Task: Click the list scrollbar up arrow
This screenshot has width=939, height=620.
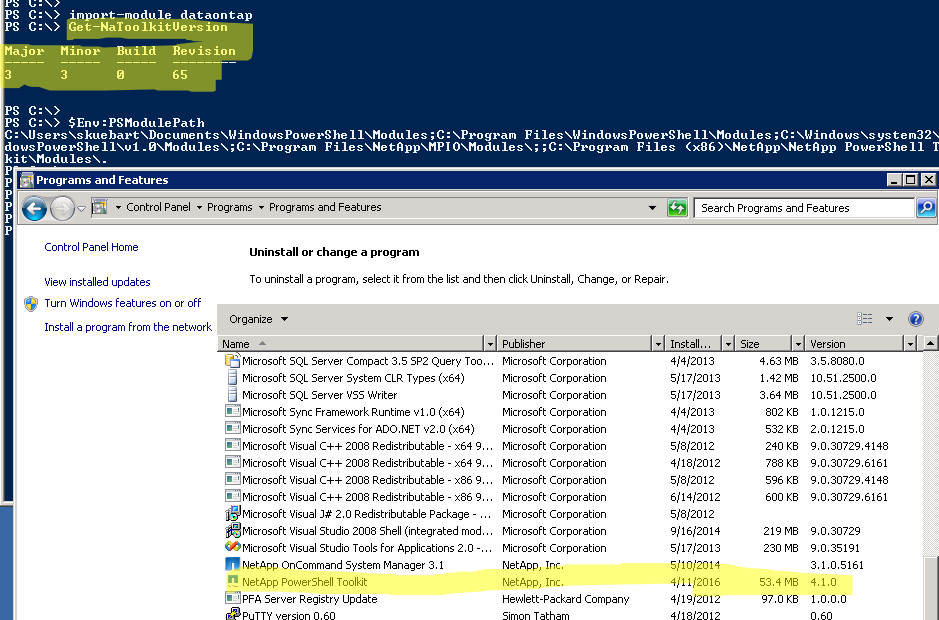Action: [930, 343]
